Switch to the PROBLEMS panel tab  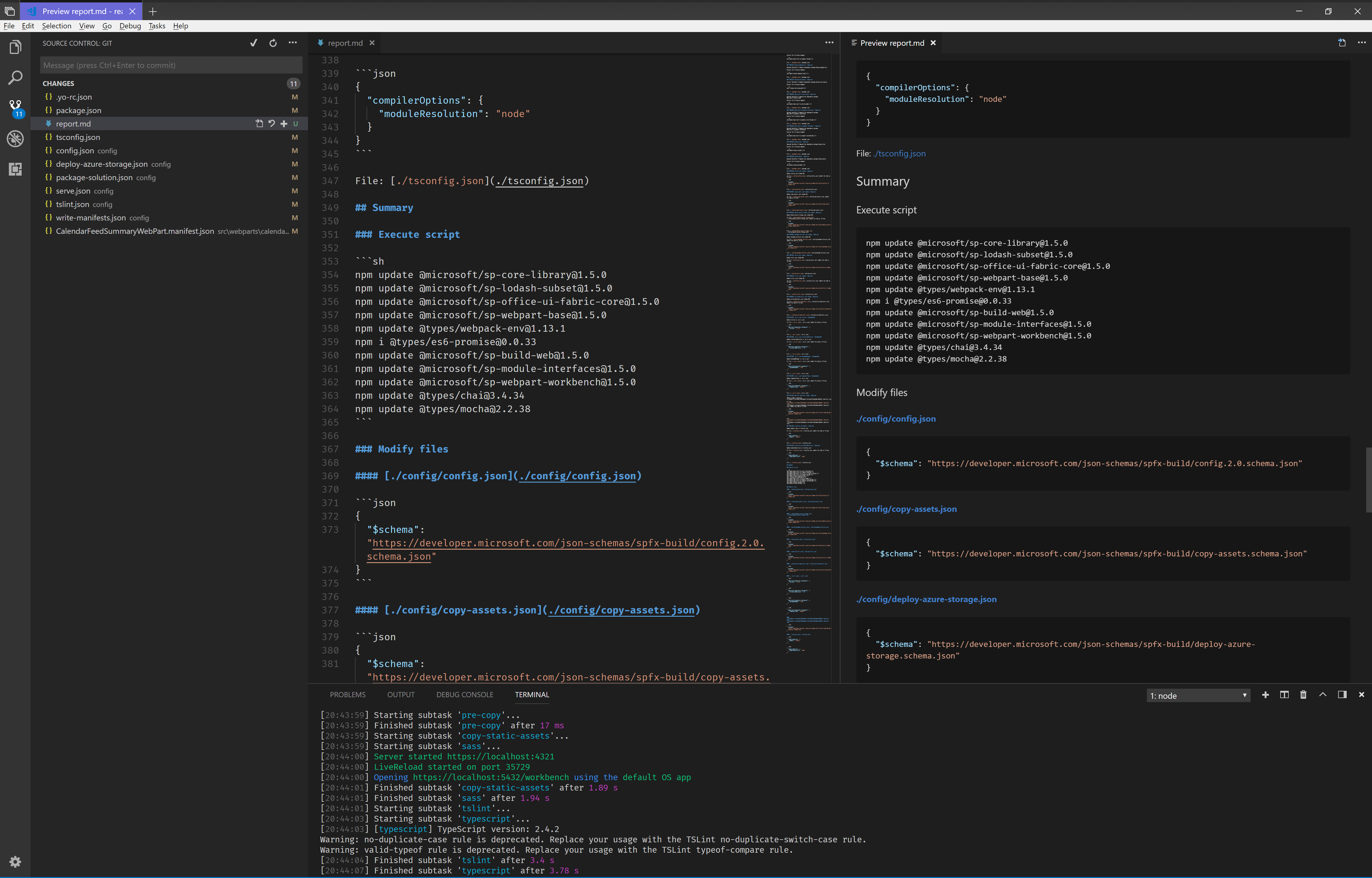click(347, 694)
